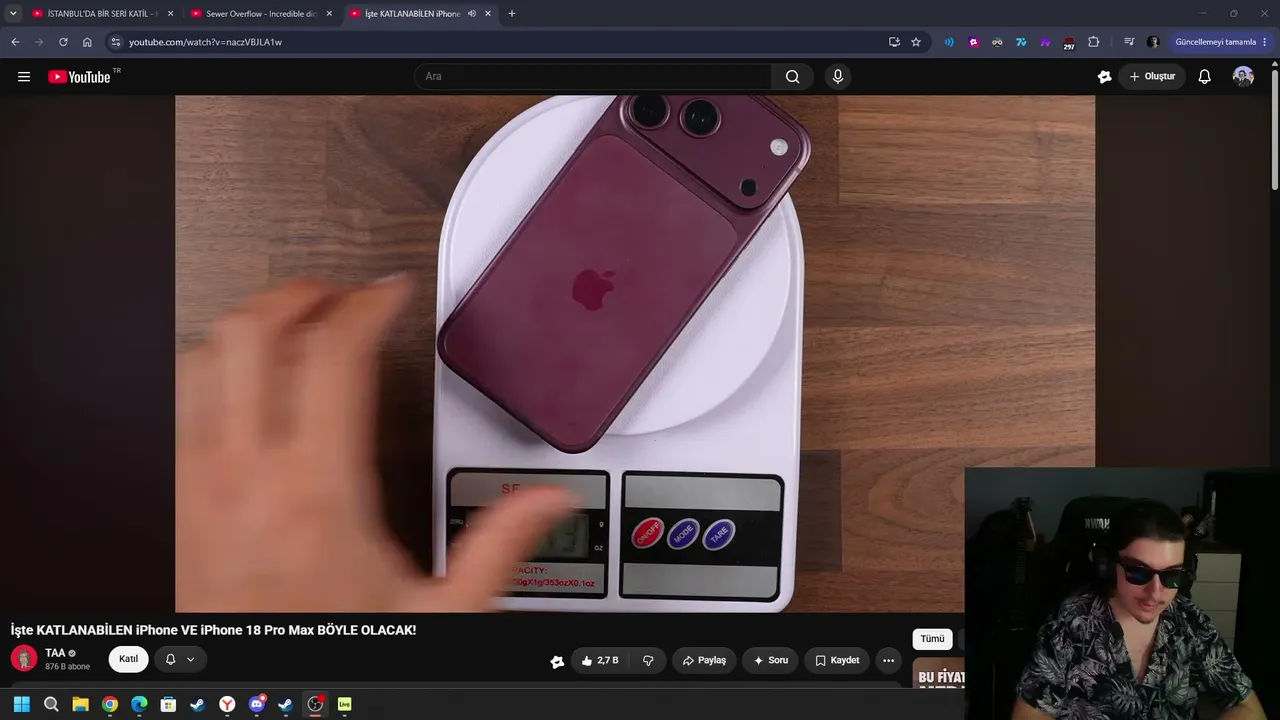Switch to the Sewer Overflow tab
This screenshot has width=1280, height=720.
(x=261, y=14)
